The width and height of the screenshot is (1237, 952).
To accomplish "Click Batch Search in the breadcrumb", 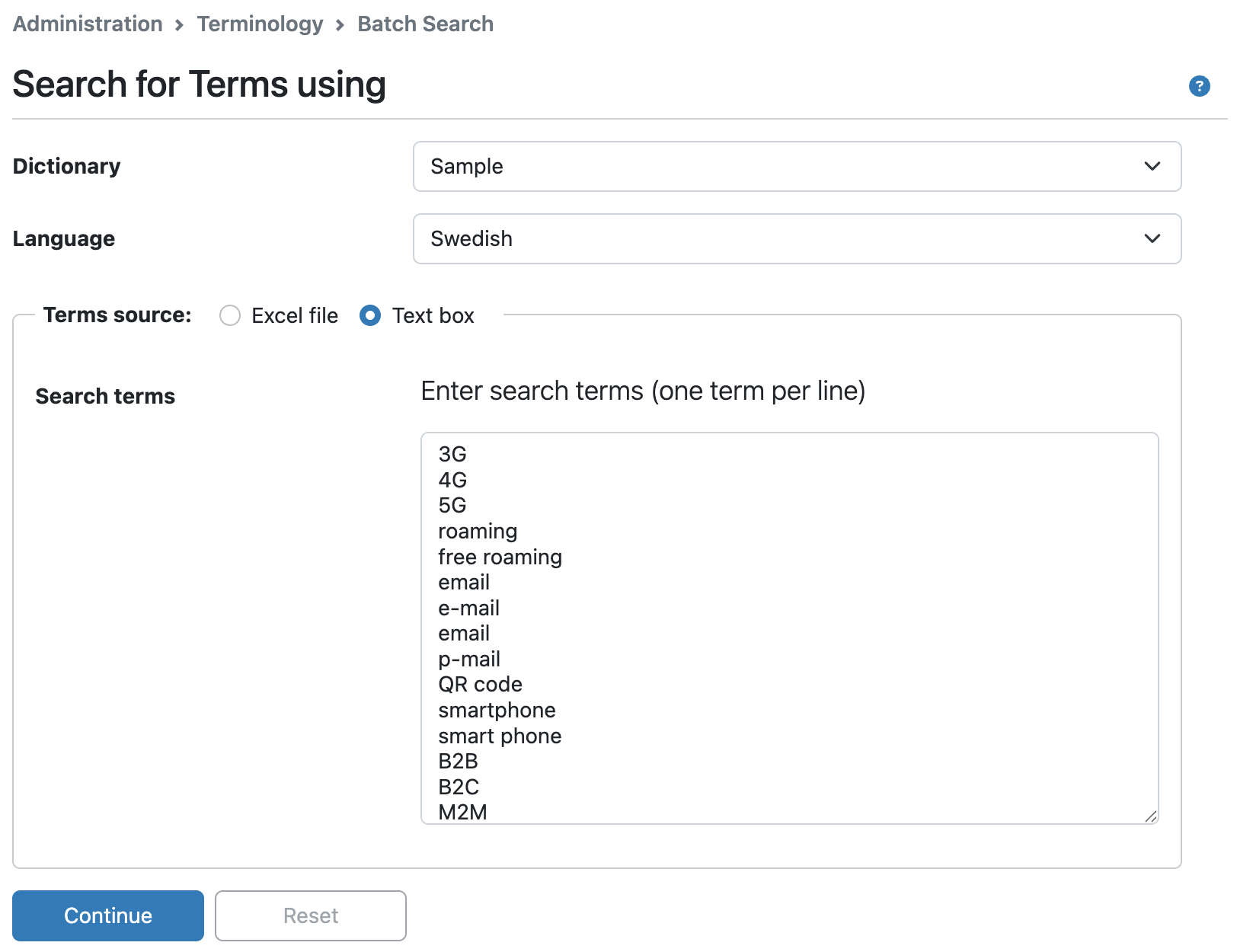I will 425,24.
